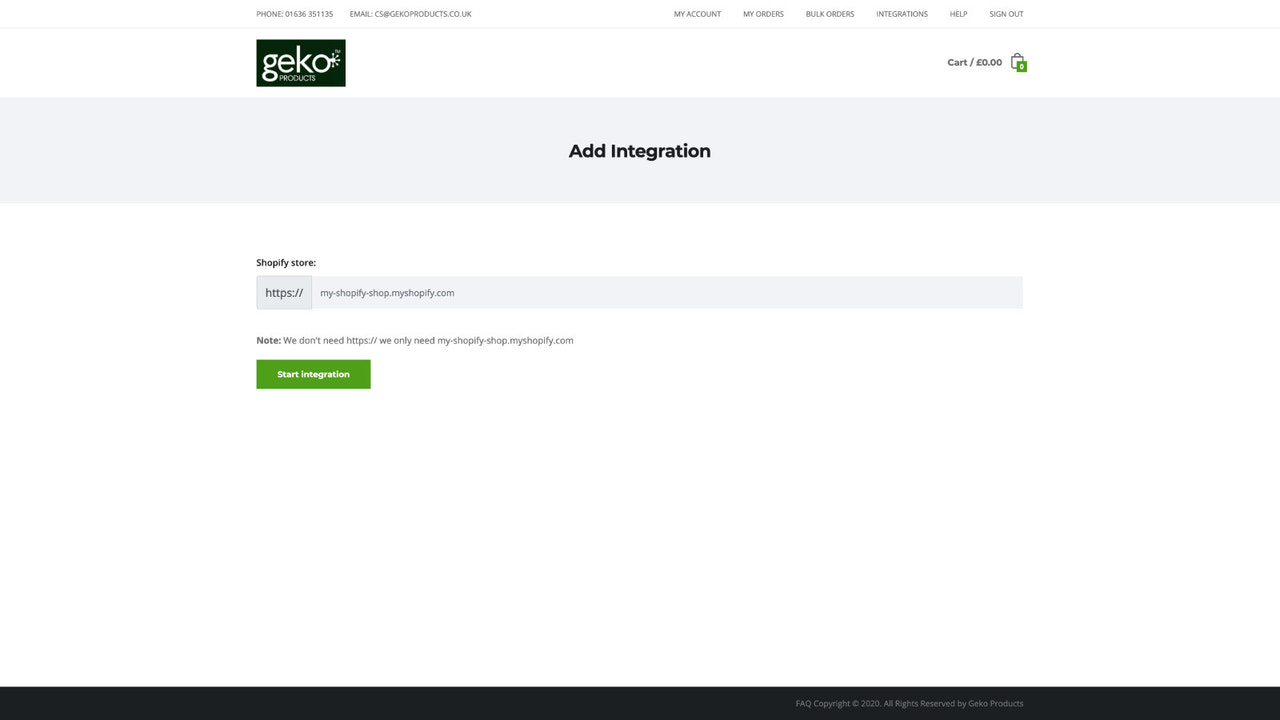
Task: Select the https:// prefix box
Action: point(284,292)
